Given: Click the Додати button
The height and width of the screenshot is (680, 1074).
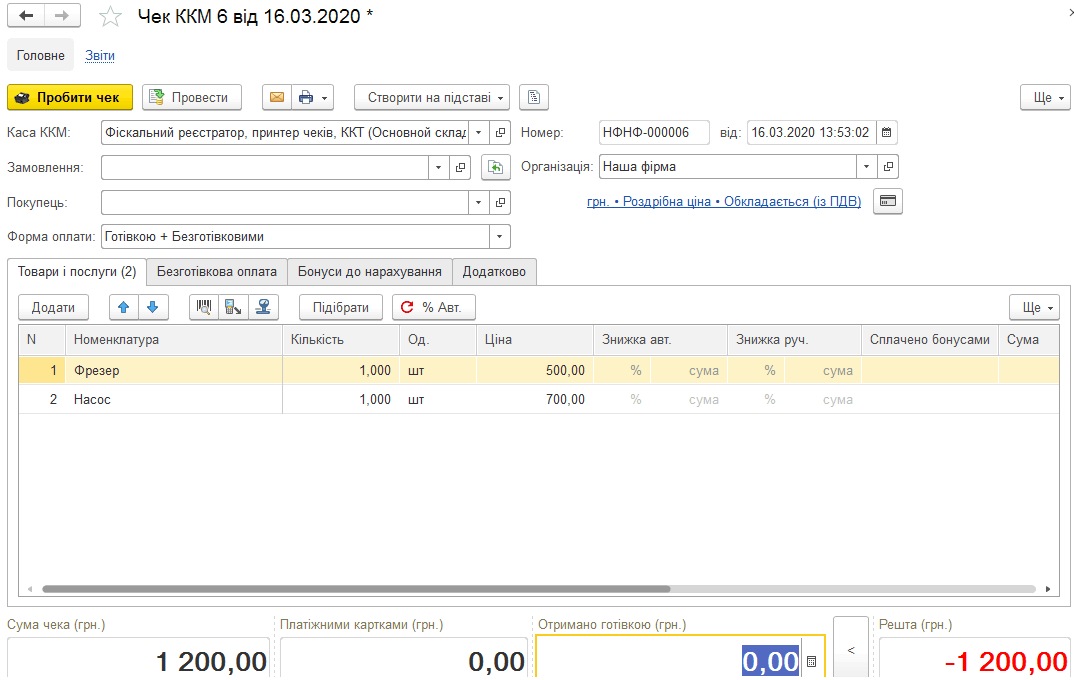Looking at the screenshot, I should pyautogui.click(x=53, y=307).
